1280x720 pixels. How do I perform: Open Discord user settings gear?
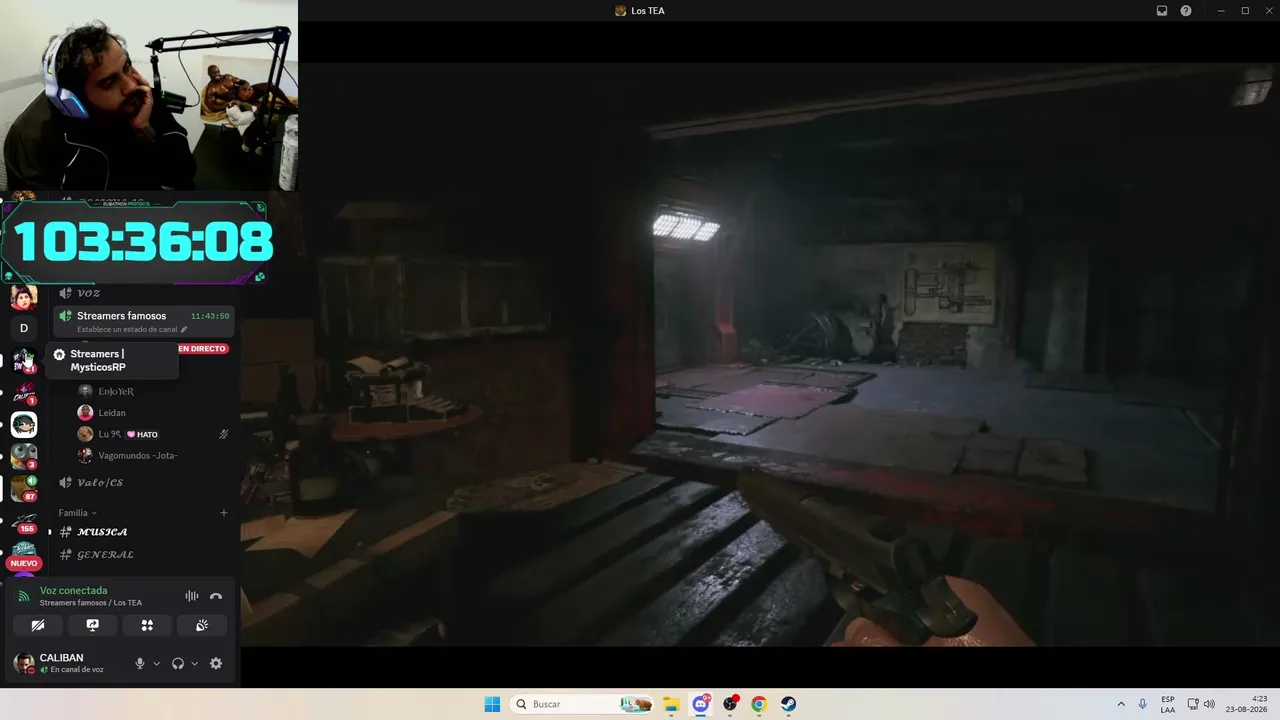[216, 663]
